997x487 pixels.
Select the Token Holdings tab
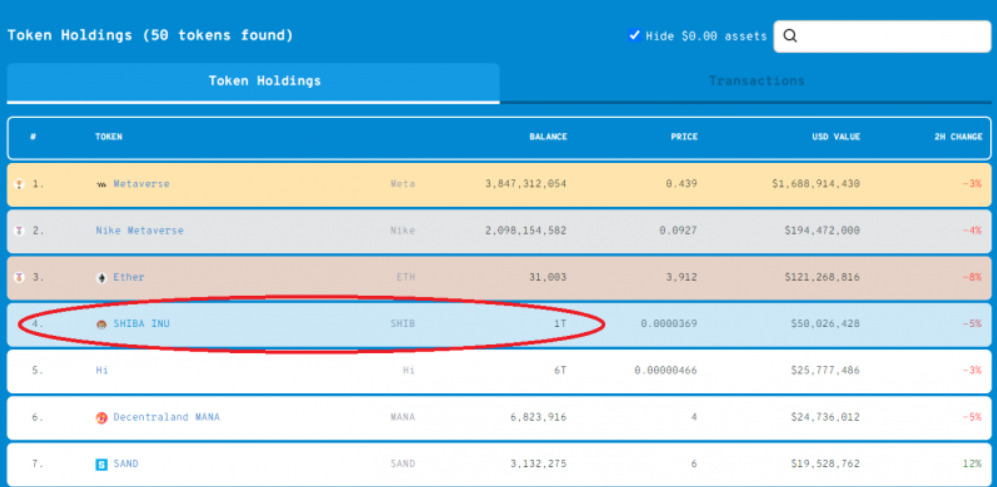(x=264, y=81)
